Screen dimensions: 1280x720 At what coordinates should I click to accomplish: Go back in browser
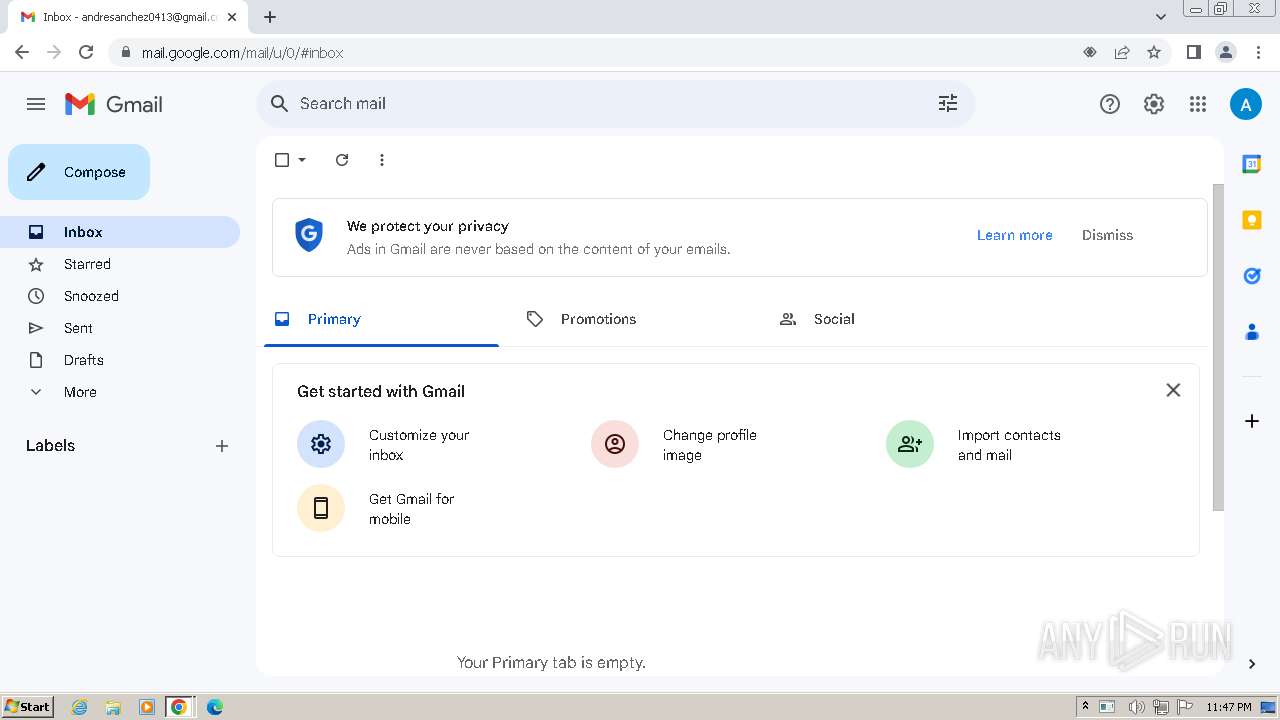pos(22,52)
